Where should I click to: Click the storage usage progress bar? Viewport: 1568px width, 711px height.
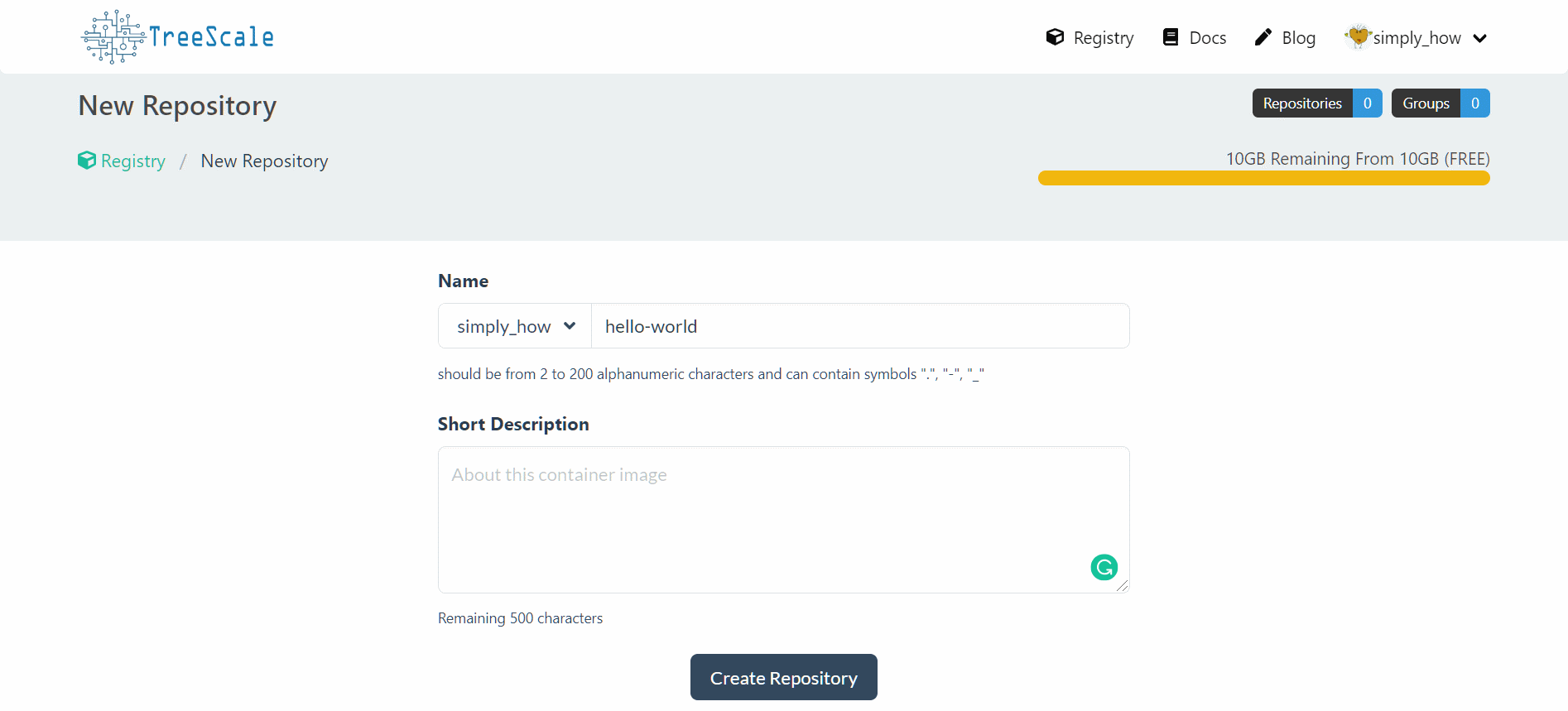tap(1263, 178)
